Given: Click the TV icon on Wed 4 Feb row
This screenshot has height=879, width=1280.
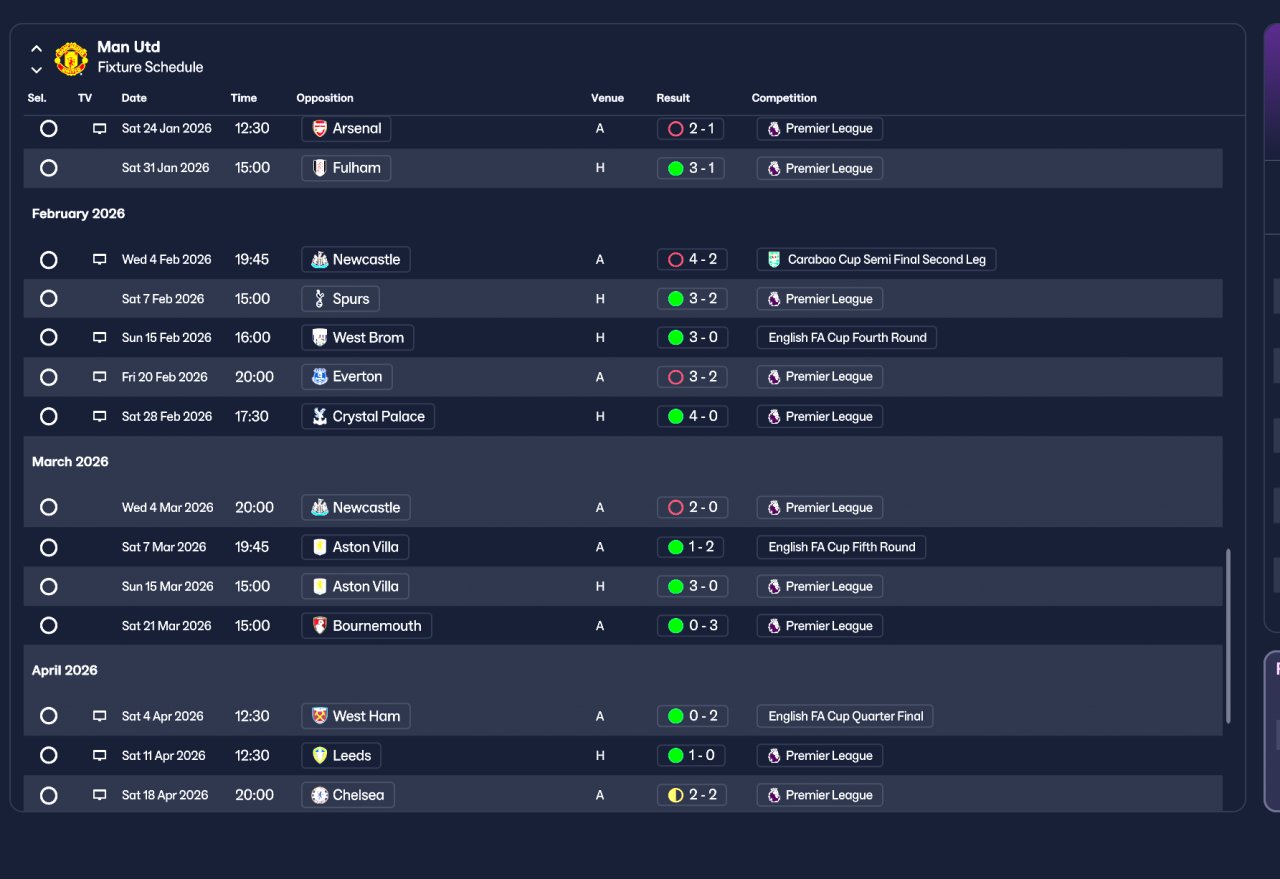Looking at the screenshot, I should click(99, 260).
